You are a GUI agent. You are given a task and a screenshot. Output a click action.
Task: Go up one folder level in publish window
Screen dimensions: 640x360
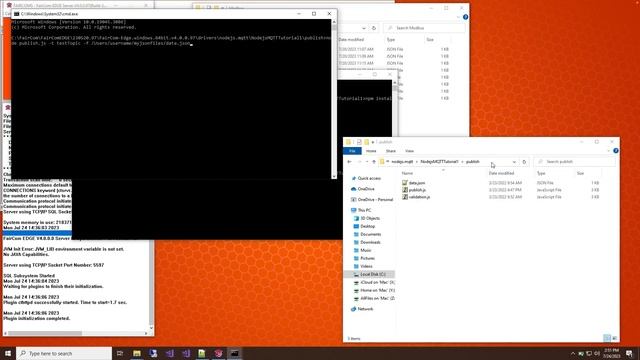point(373,162)
